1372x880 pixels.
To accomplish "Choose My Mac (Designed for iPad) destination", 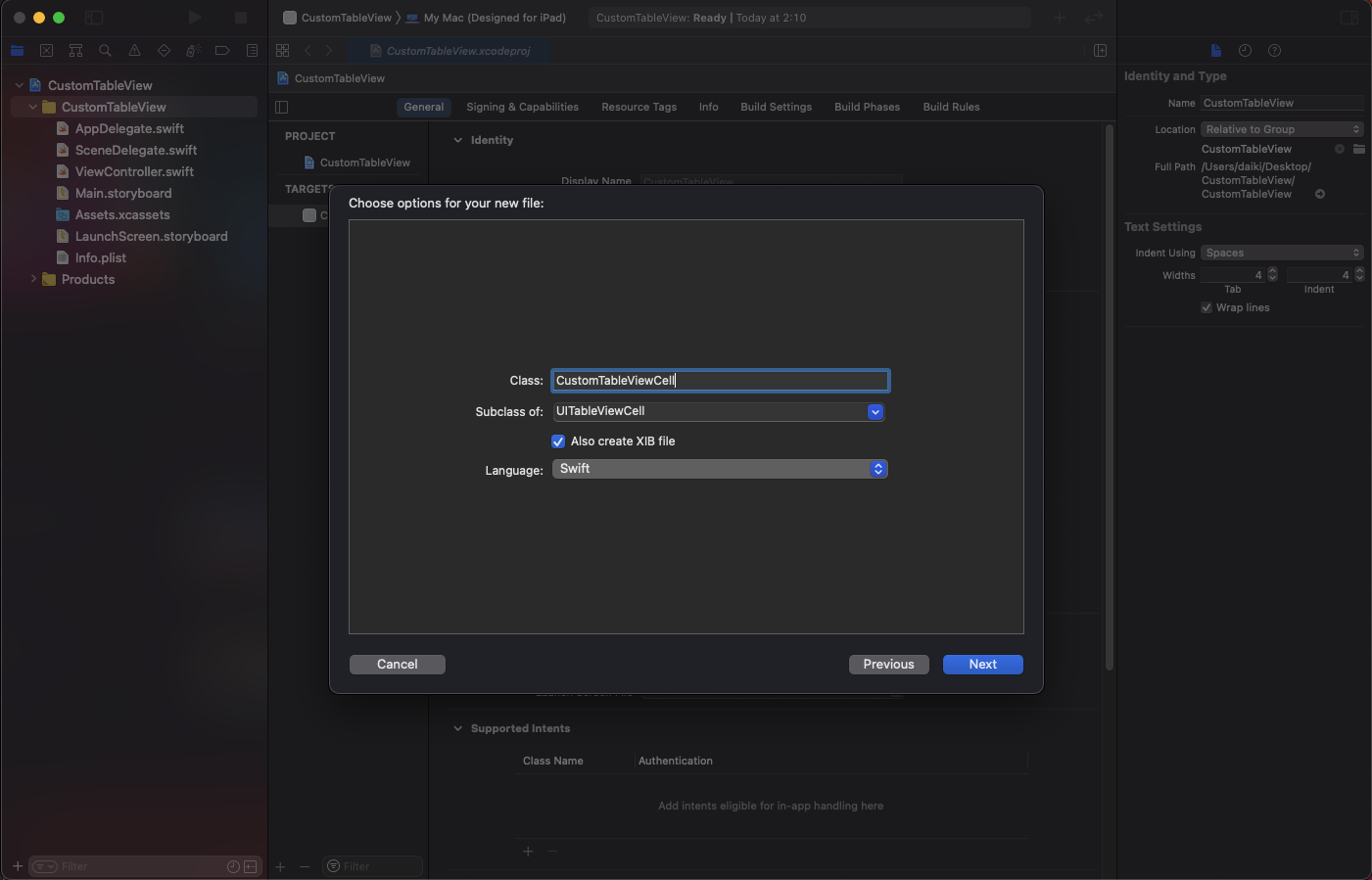I will [x=487, y=18].
